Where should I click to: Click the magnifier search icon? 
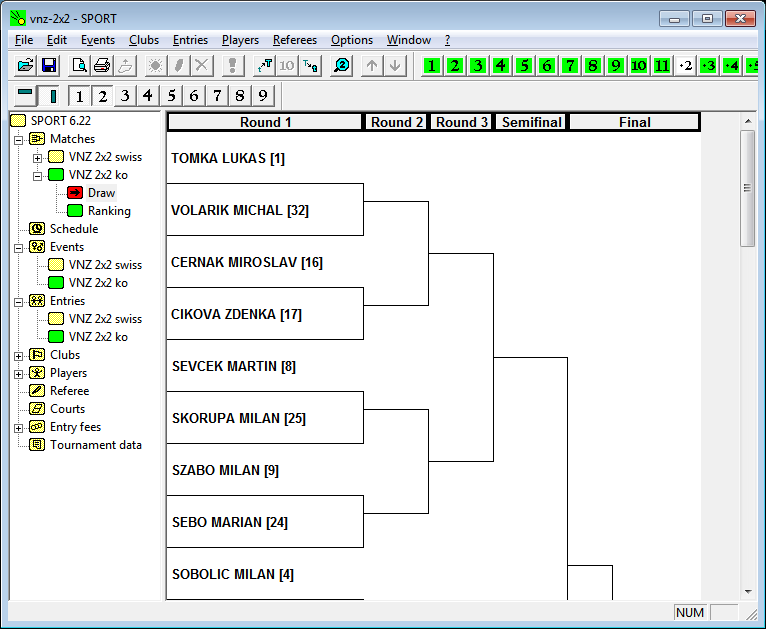(342, 66)
